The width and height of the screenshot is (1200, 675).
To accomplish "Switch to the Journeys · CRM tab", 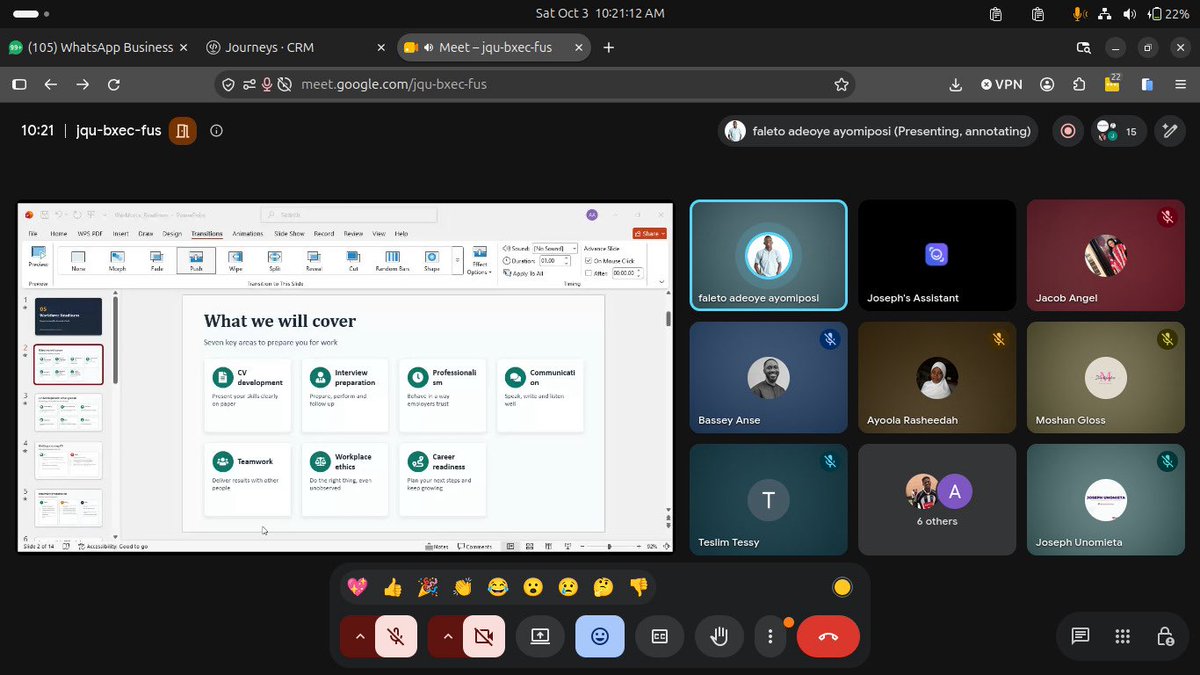I will coord(296,47).
